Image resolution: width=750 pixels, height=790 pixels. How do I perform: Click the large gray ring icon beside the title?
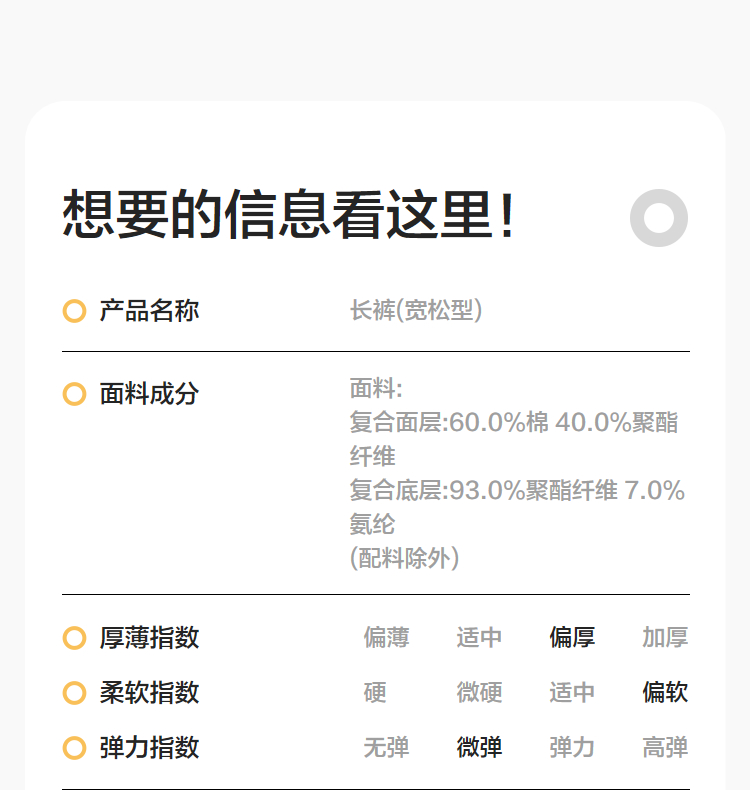click(x=659, y=217)
